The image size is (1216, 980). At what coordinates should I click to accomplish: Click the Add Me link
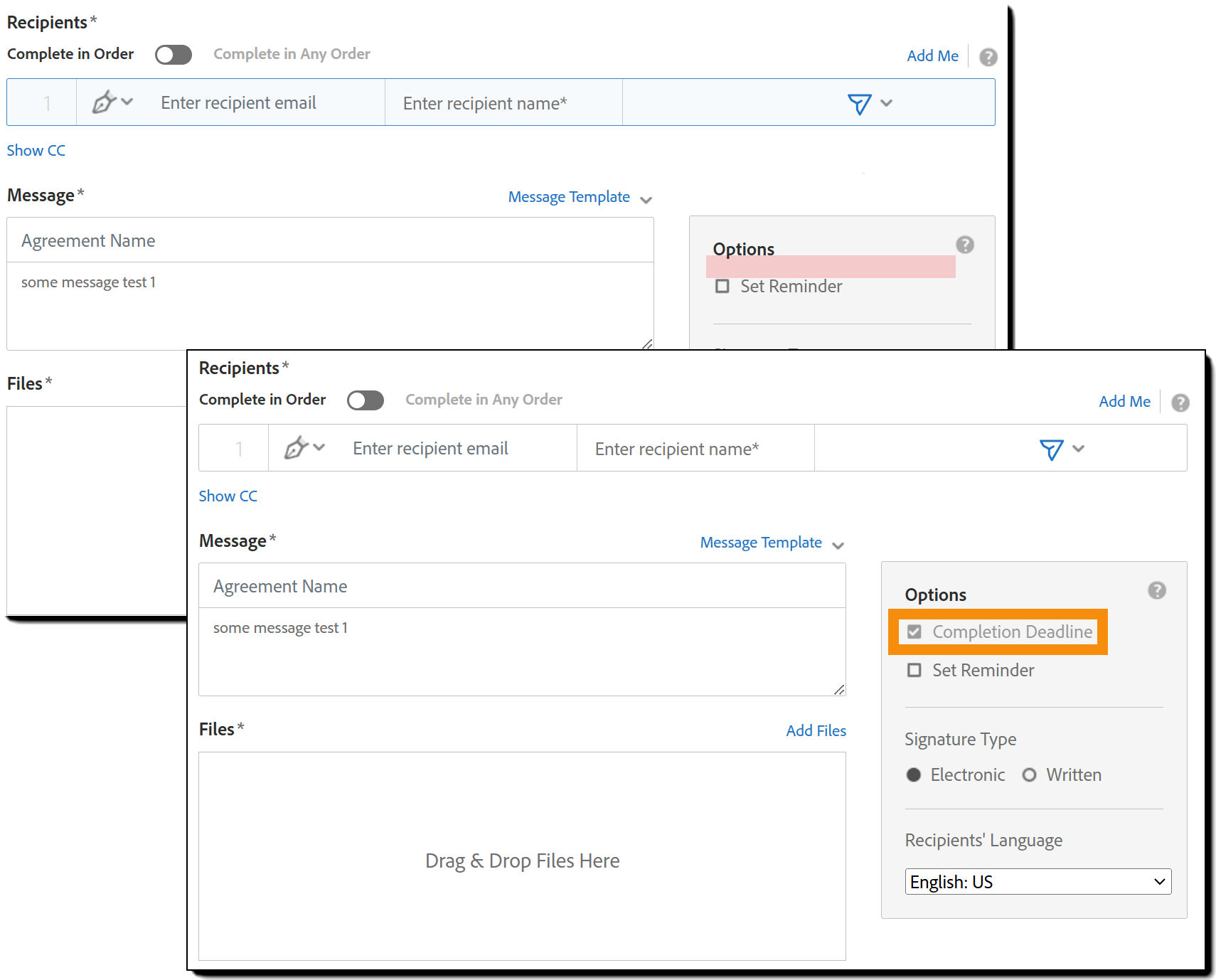tap(1124, 401)
